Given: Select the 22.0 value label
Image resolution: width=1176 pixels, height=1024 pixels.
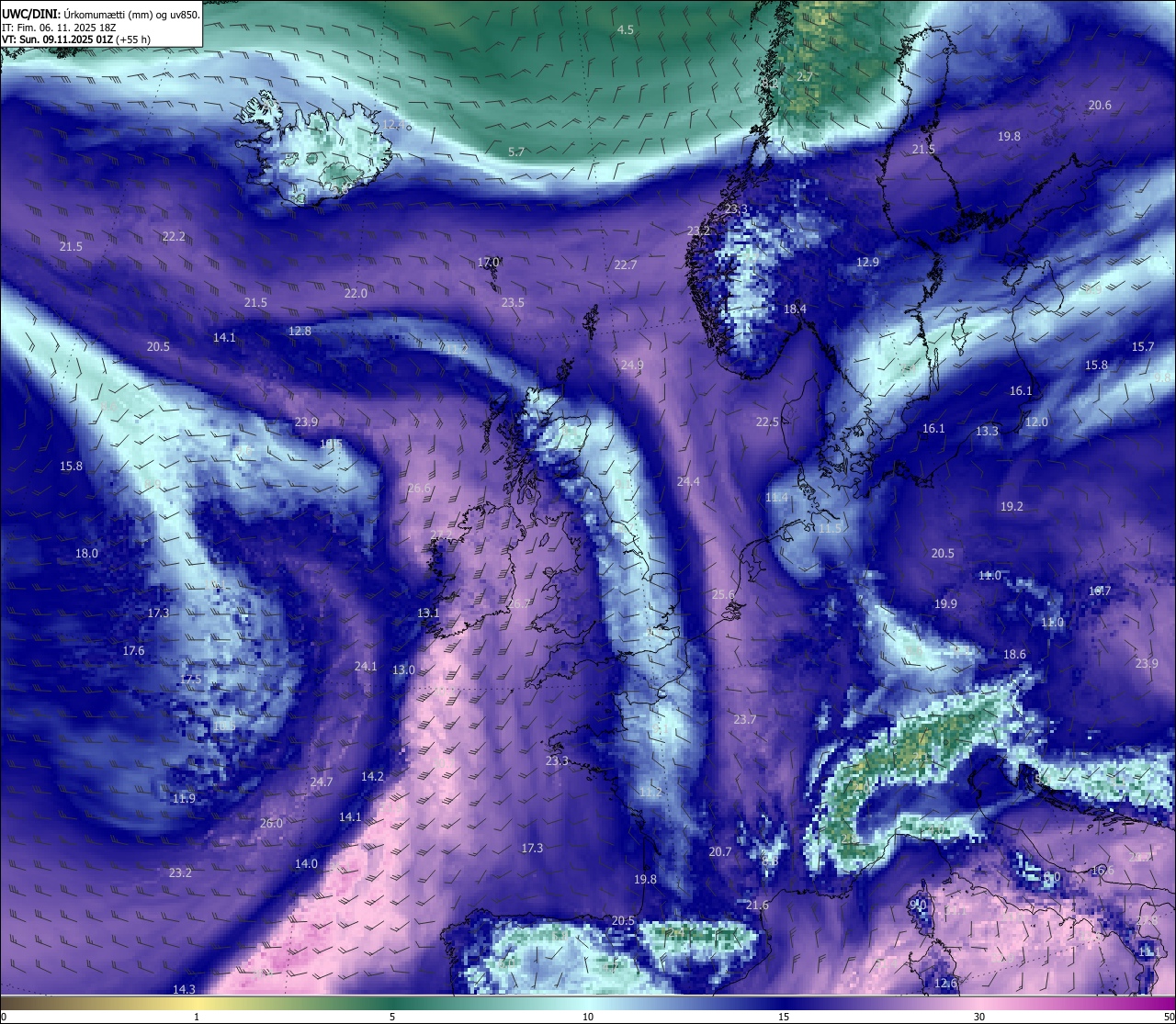Looking at the screenshot, I should pos(356,294).
